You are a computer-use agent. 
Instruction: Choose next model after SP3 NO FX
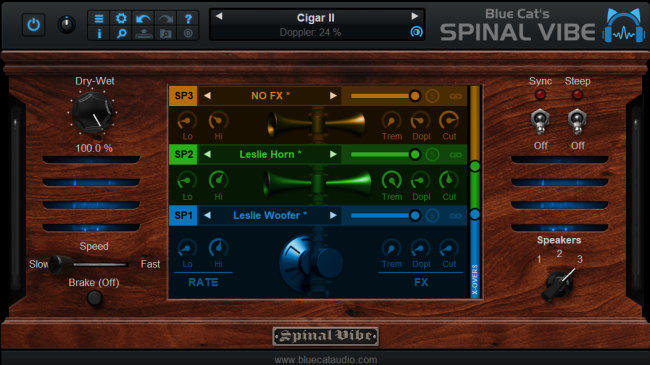(x=333, y=96)
